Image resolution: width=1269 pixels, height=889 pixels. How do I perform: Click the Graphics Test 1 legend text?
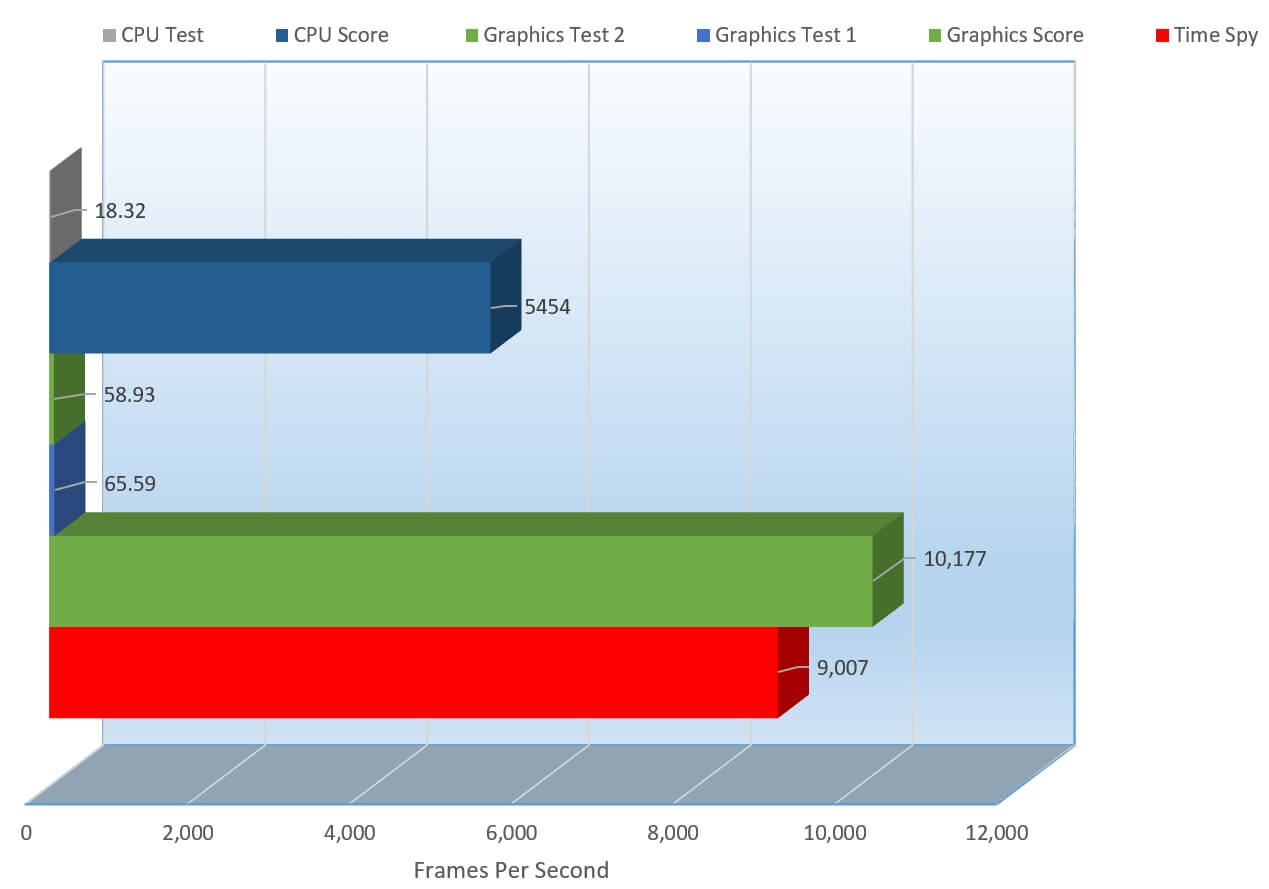[786, 35]
